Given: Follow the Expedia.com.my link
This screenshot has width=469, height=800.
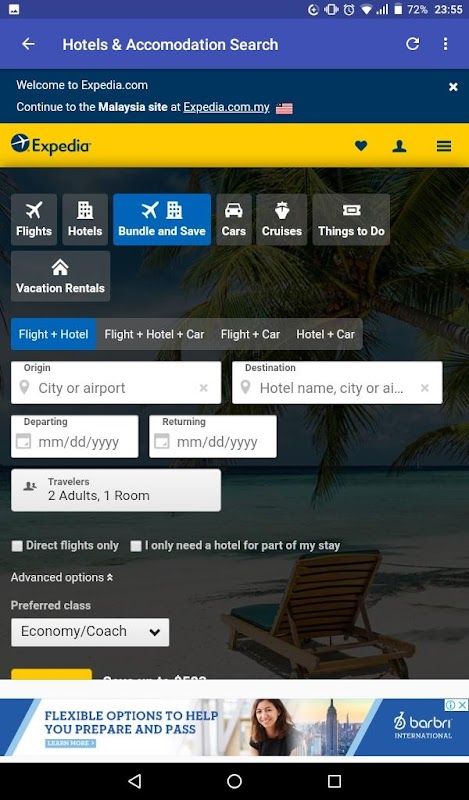Looking at the screenshot, I should tap(226, 107).
